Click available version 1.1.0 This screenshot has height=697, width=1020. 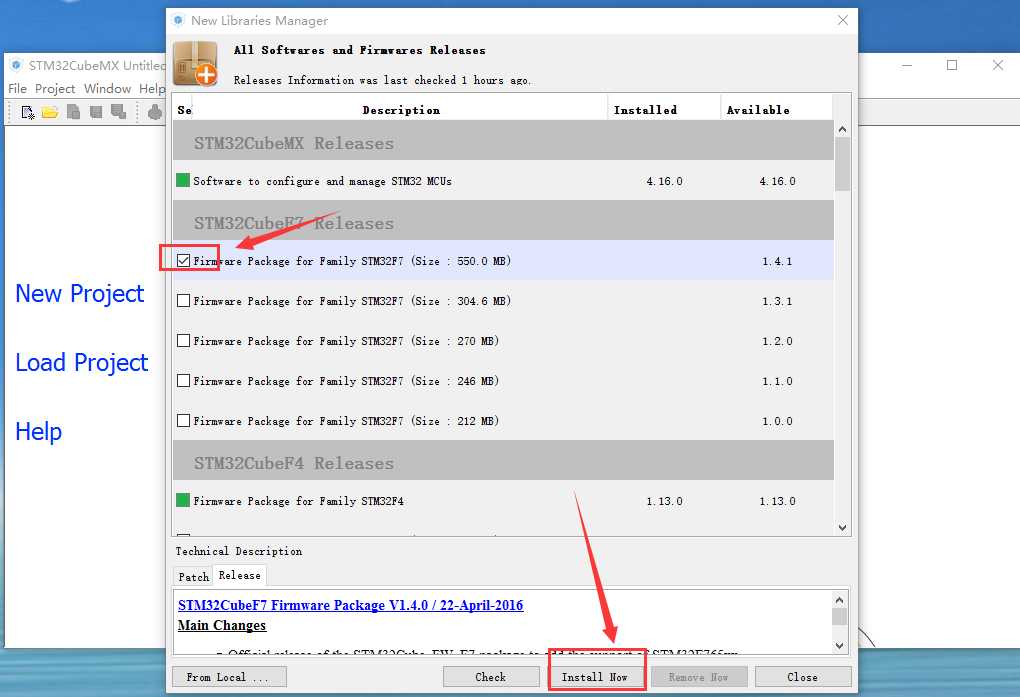(777, 381)
